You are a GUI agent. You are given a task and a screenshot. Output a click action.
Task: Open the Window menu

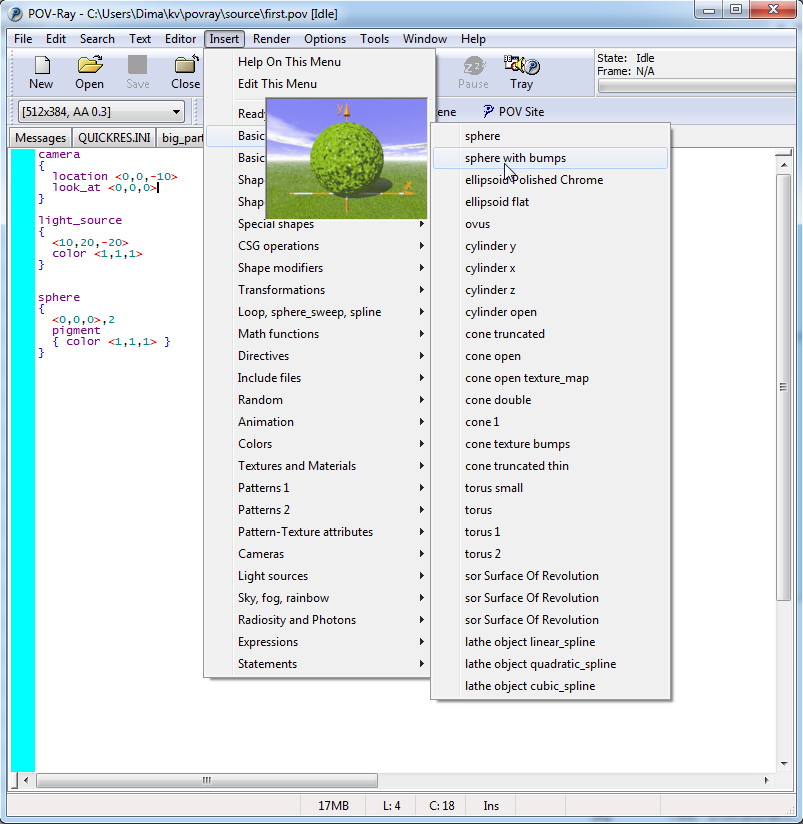[425, 39]
